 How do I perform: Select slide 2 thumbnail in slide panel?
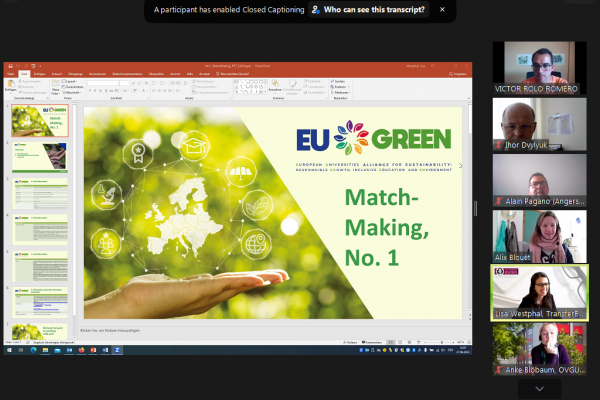(40, 157)
